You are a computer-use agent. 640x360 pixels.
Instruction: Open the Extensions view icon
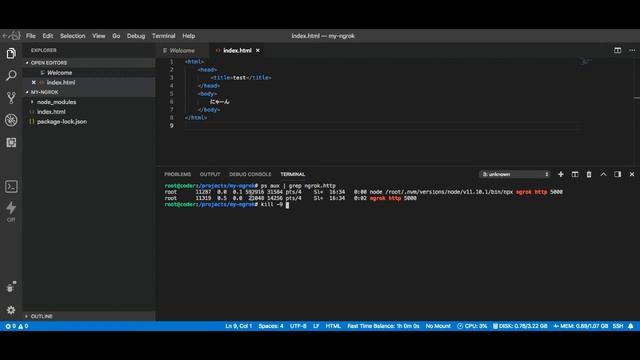point(11,142)
